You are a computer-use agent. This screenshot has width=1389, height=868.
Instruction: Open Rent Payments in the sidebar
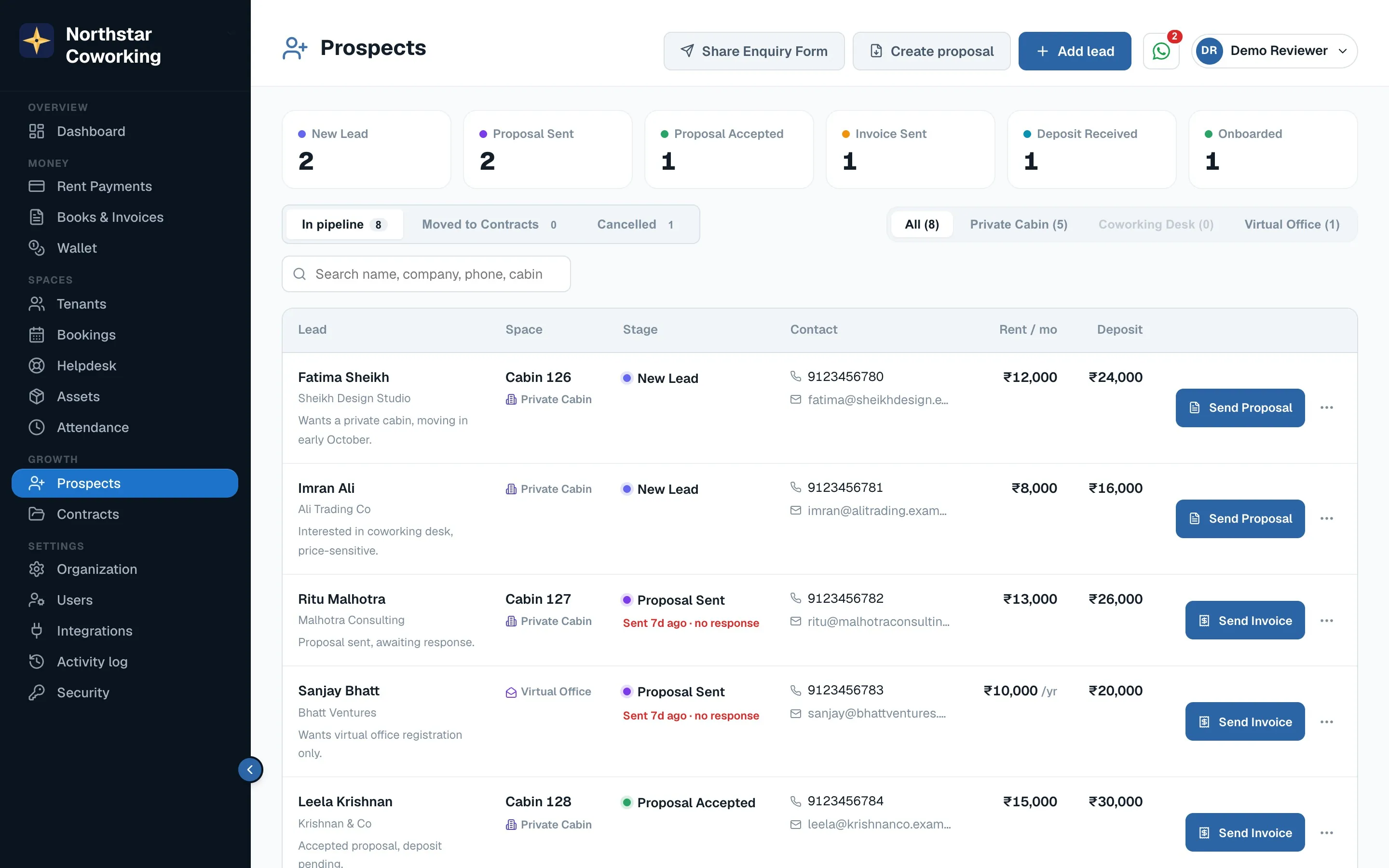click(124, 187)
